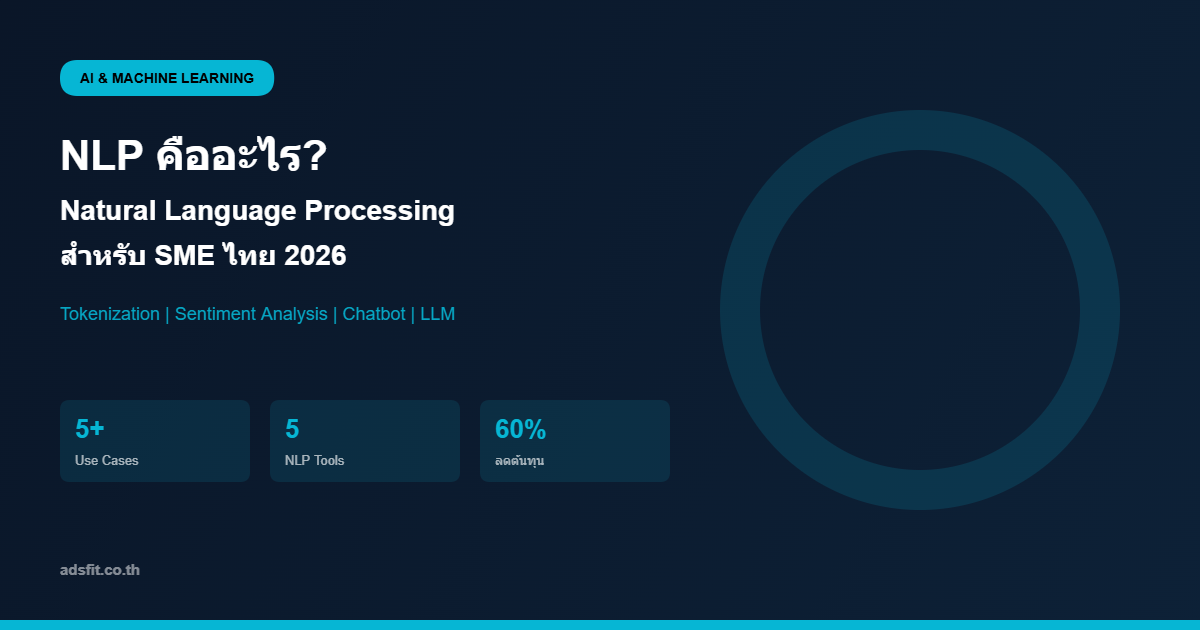Click the cyan progress bar at bottom
Screen dimensions: 1200x630
click(600, 622)
